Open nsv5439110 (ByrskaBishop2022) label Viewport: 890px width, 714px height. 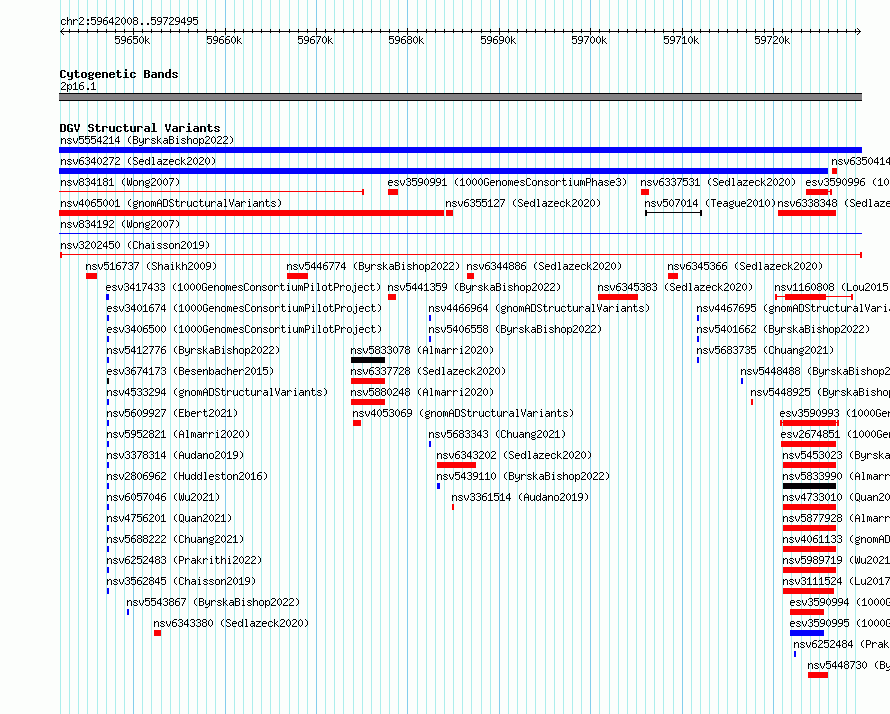(523, 476)
